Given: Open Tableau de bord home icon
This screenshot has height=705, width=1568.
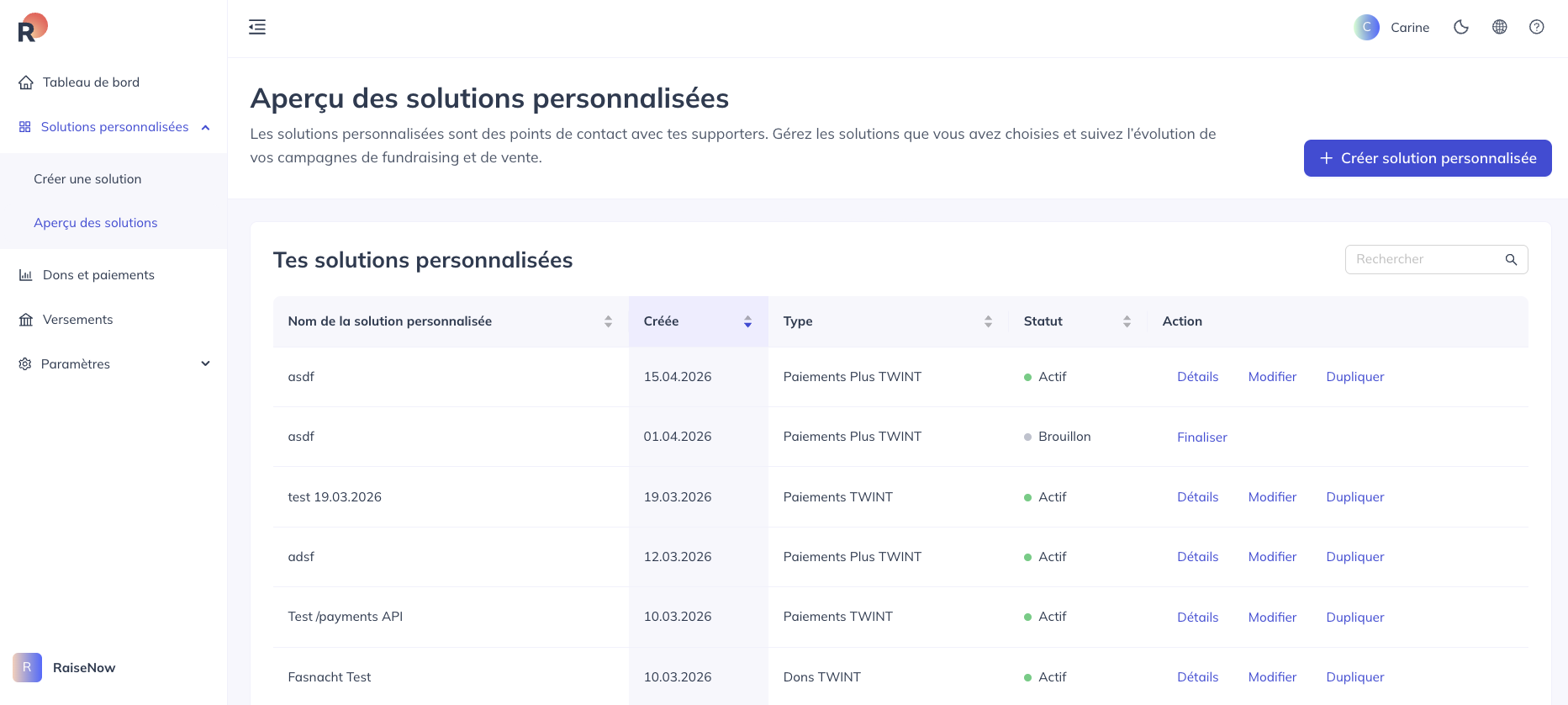Looking at the screenshot, I should point(26,82).
